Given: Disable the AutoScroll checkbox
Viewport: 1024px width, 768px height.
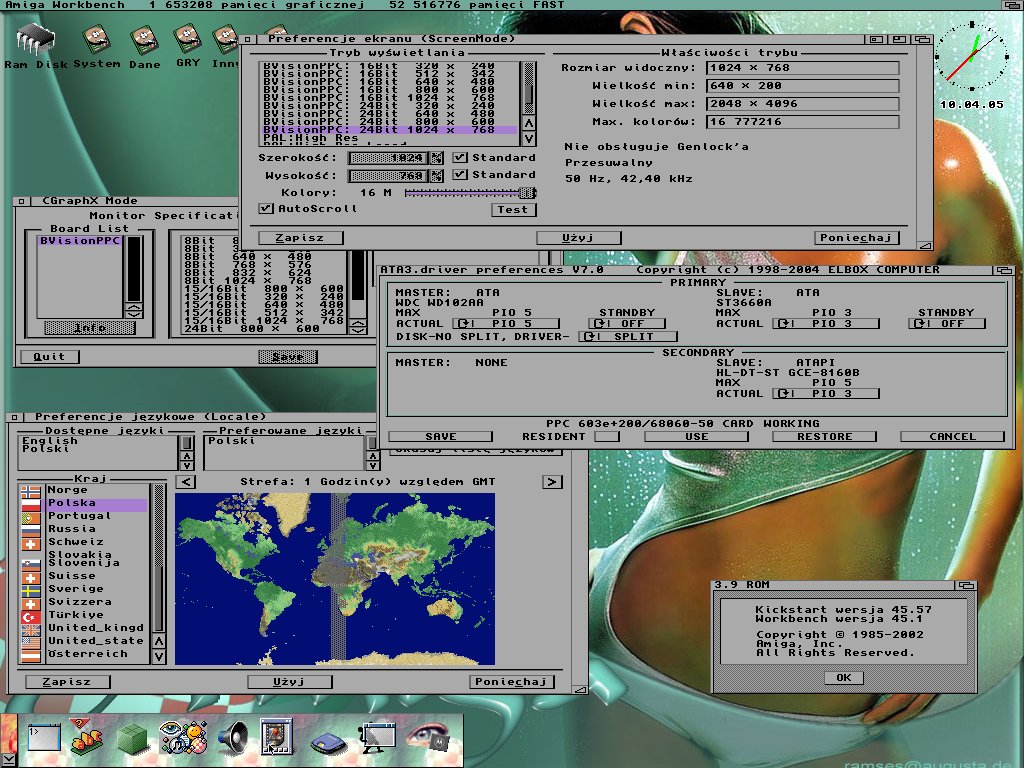Looking at the screenshot, I should point(265,208).
